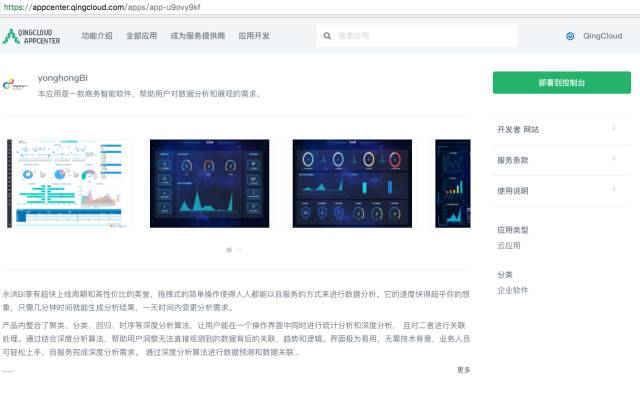Click the QingCloud user account icon

[x=570, y=36]
